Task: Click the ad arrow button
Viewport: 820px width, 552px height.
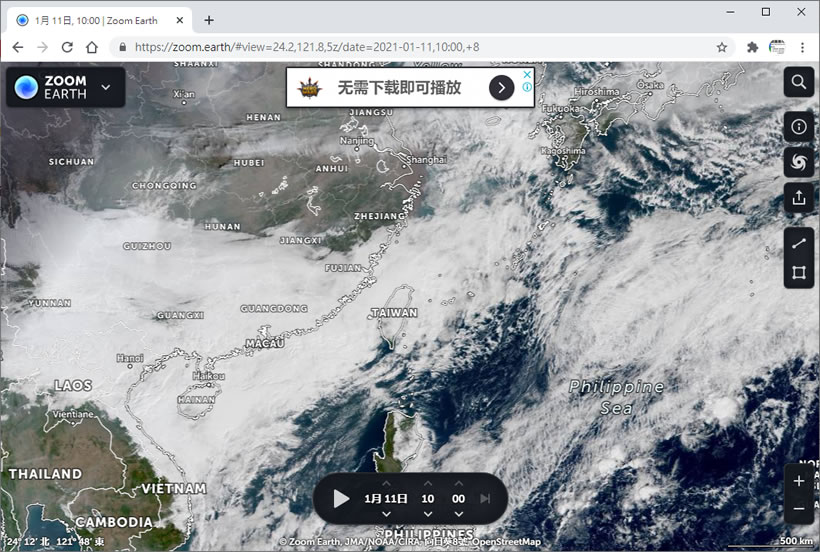Action: (502, 88)
